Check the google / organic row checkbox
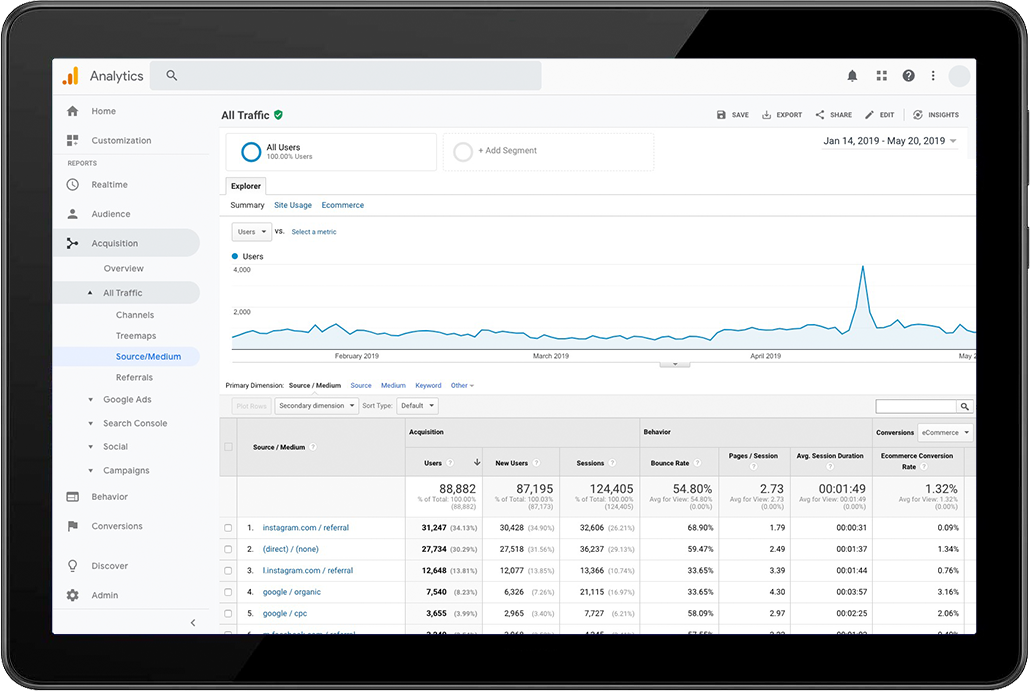This screenshot has height=691, width=1030. (228, 592)
